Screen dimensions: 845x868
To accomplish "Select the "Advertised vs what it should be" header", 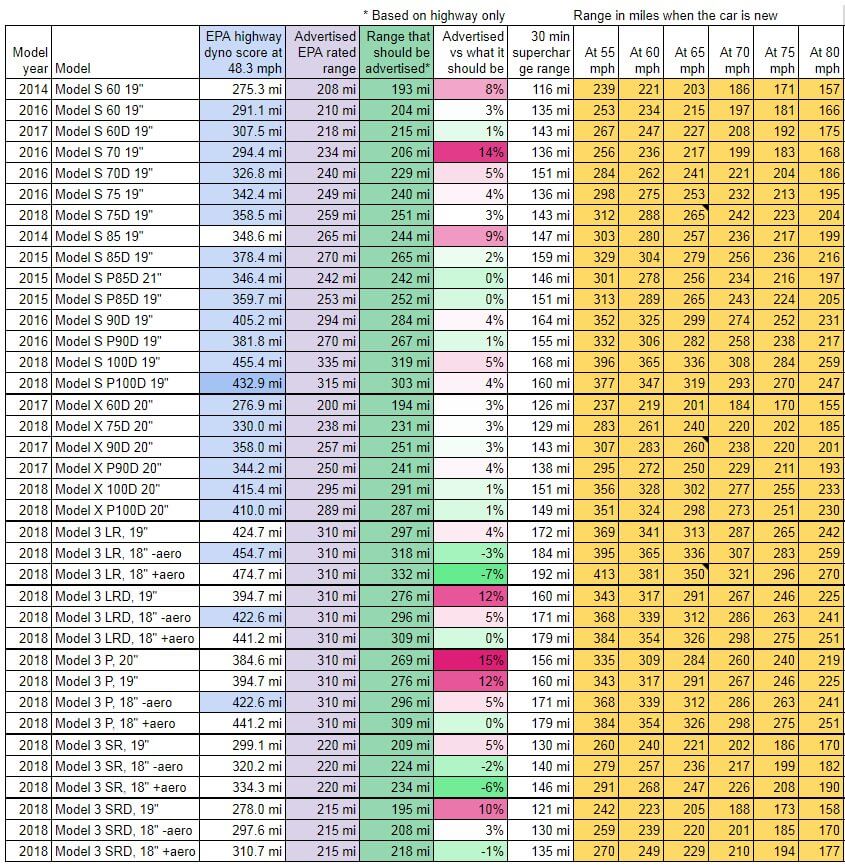I will tap(470, 52).
